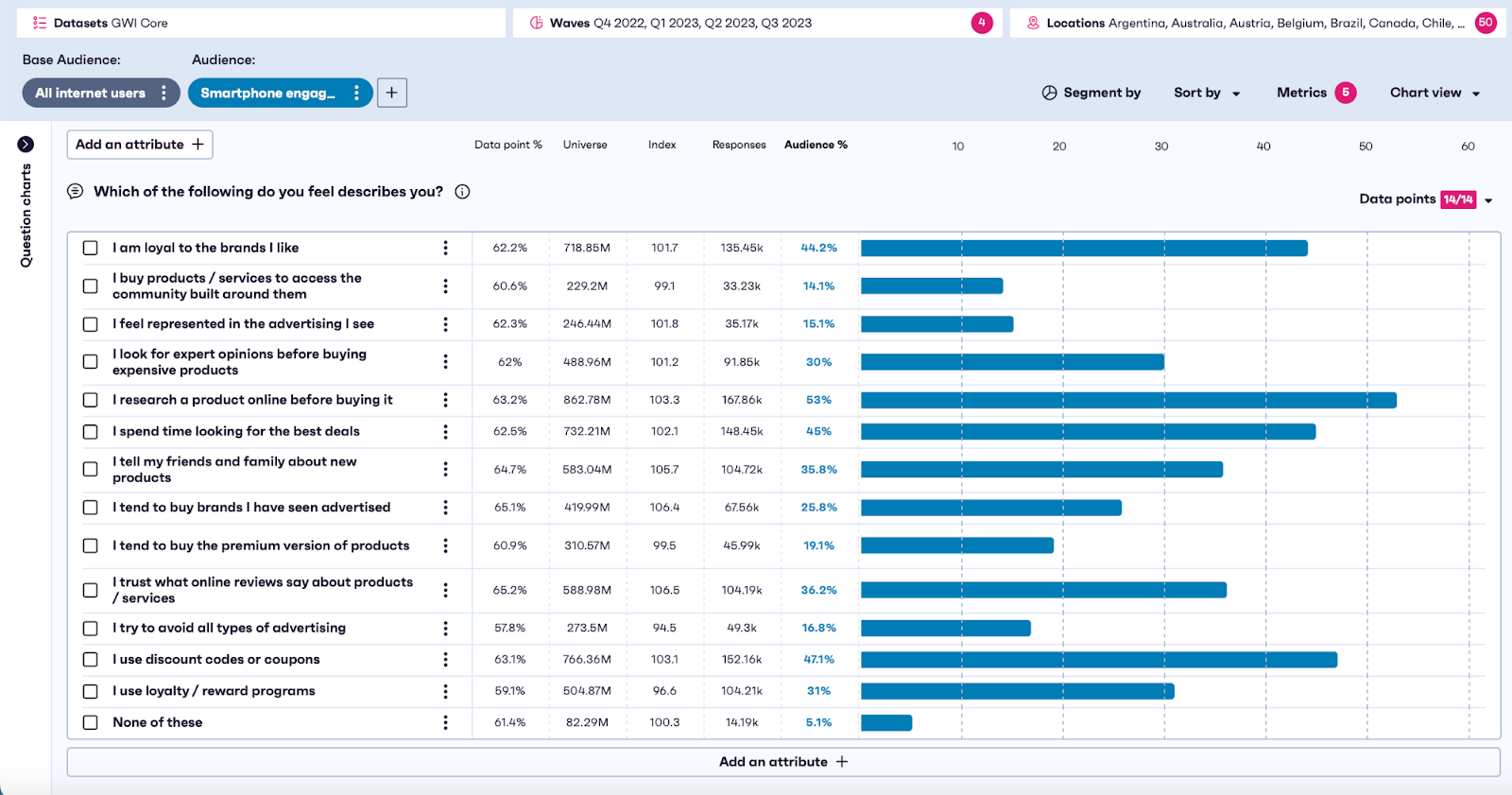Image resolution: width=1512 pixels, height=795 pixels.
Task: Open the Sort by dropdown
Action: pos(1207,93)
